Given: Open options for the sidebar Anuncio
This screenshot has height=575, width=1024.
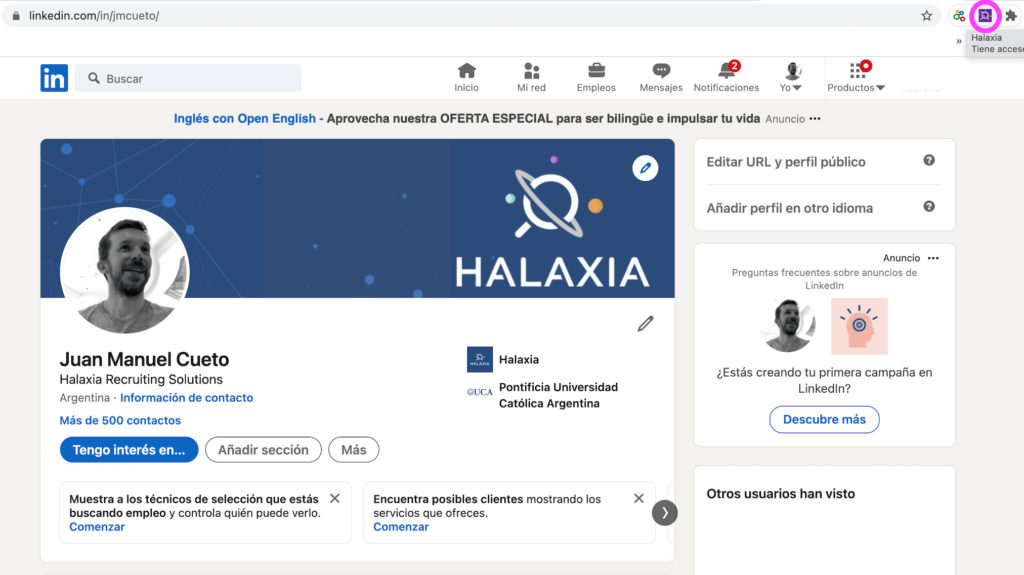Looking at the screenshot, I should click(933, 258).
